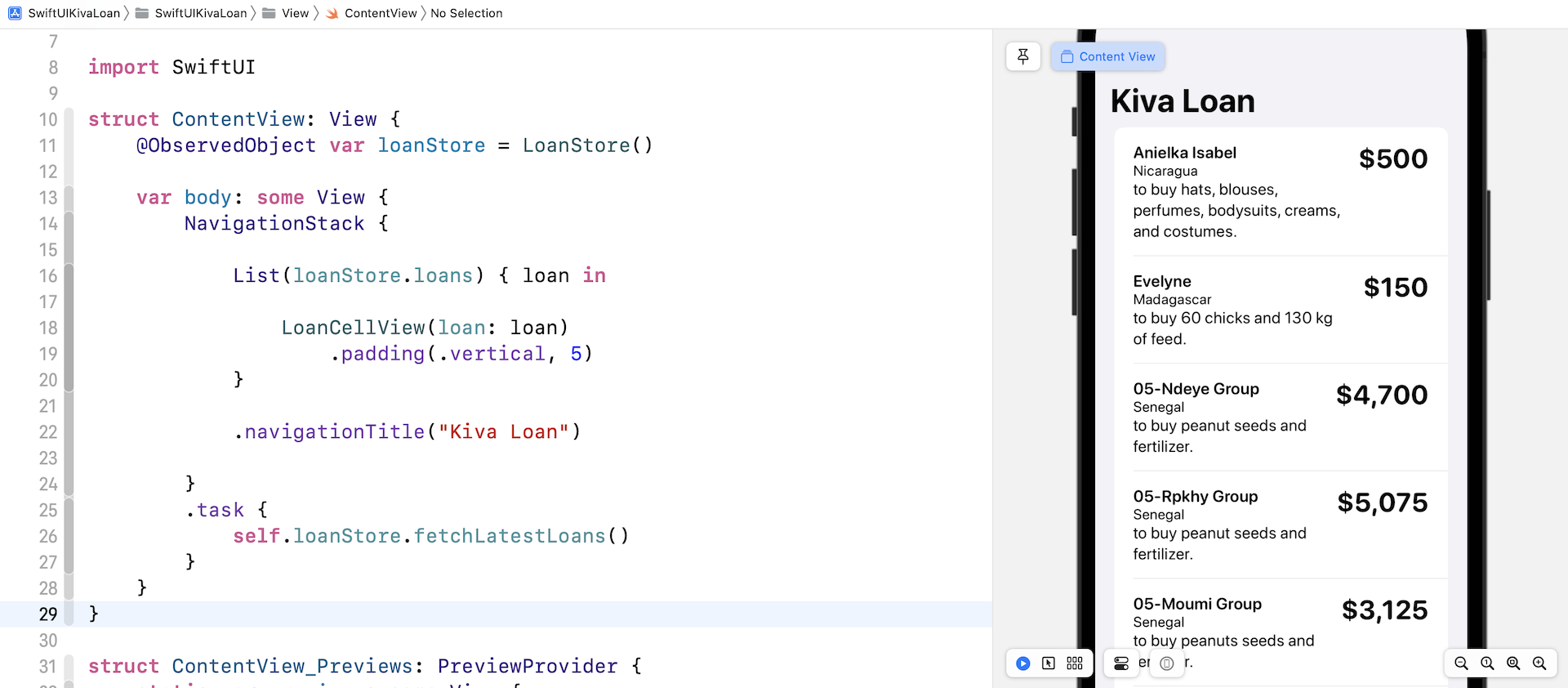Click fetchLatestLoans in line 26
This screenshot has height=688, width=1568.
510,536
